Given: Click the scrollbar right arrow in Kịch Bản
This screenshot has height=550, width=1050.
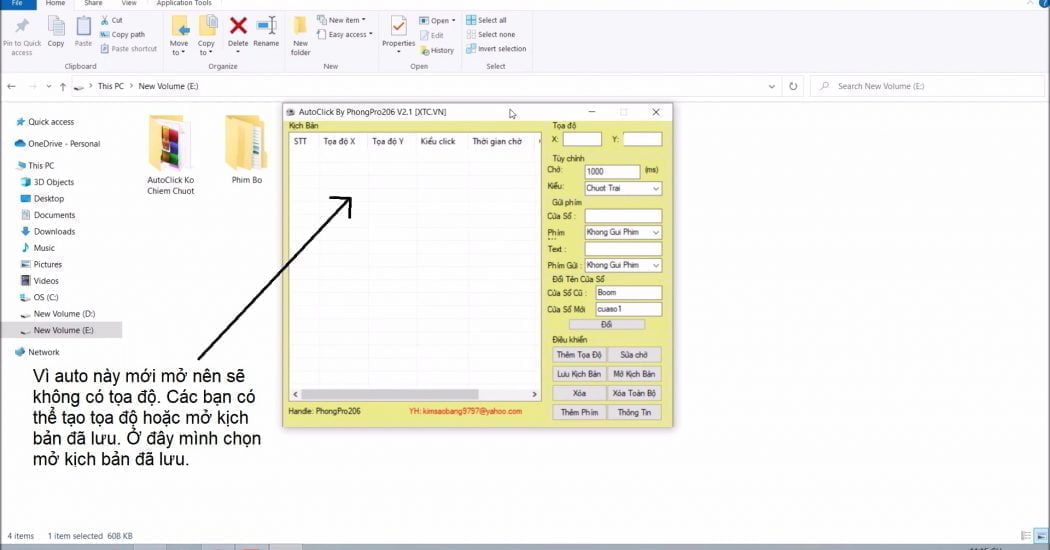Looking at the screenshot, I should (x=534, y=395).
